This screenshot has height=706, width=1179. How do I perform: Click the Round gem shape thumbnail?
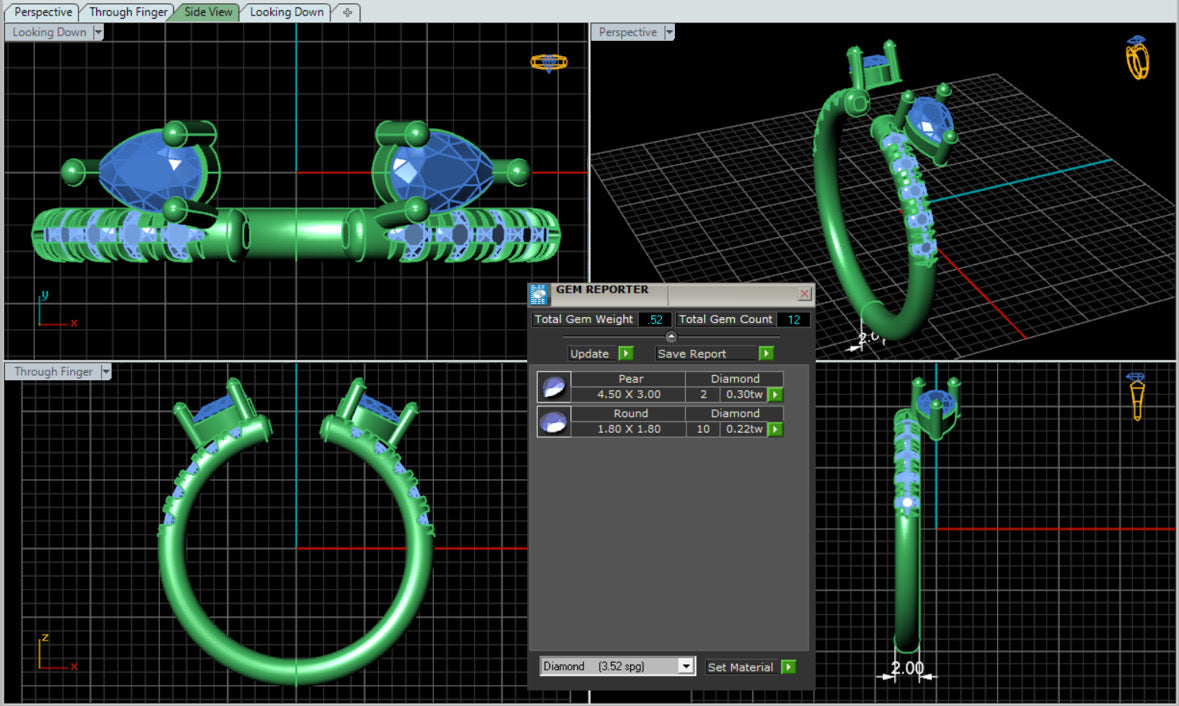pos(554,422)
